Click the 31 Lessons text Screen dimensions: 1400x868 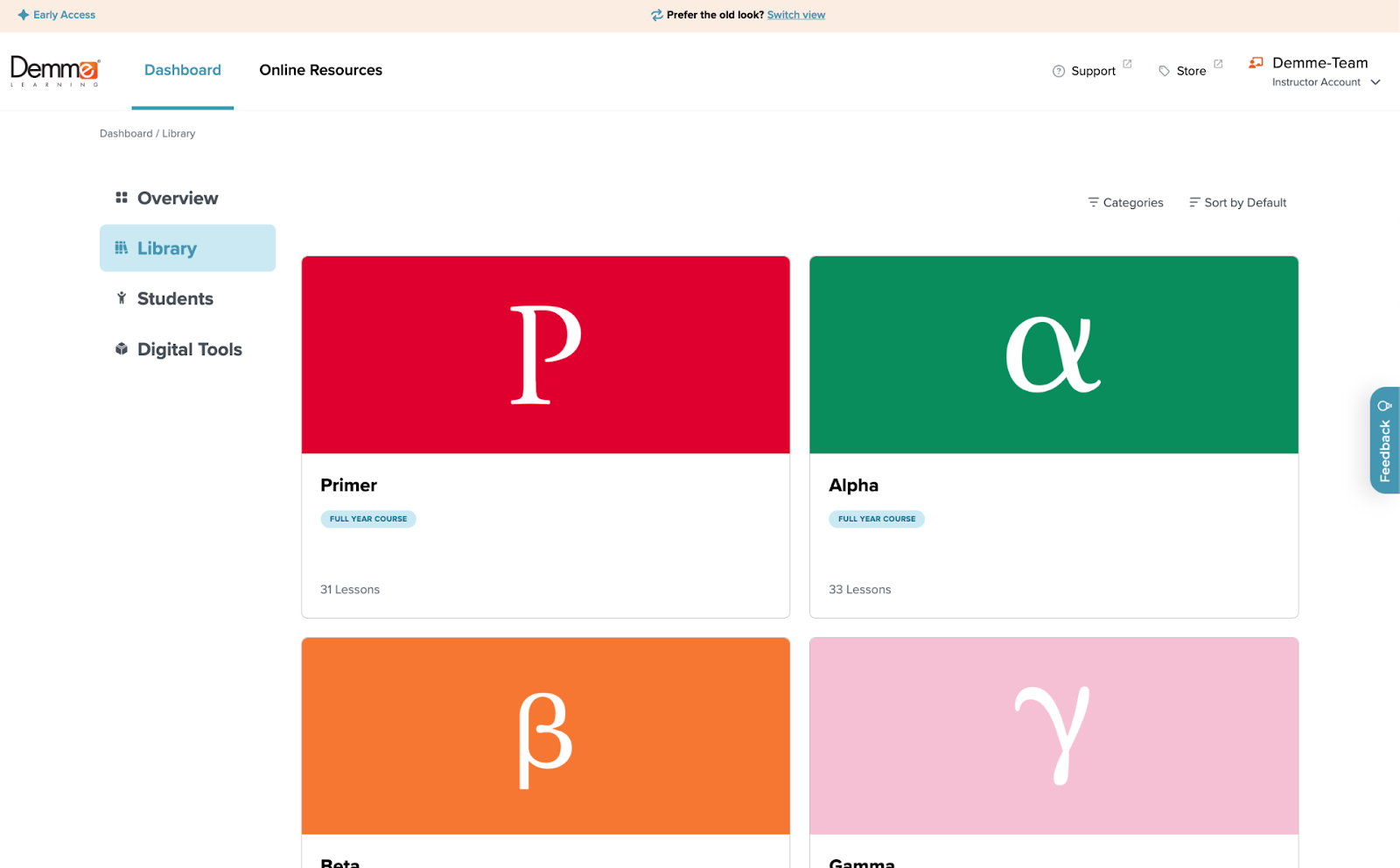[350, 590]
